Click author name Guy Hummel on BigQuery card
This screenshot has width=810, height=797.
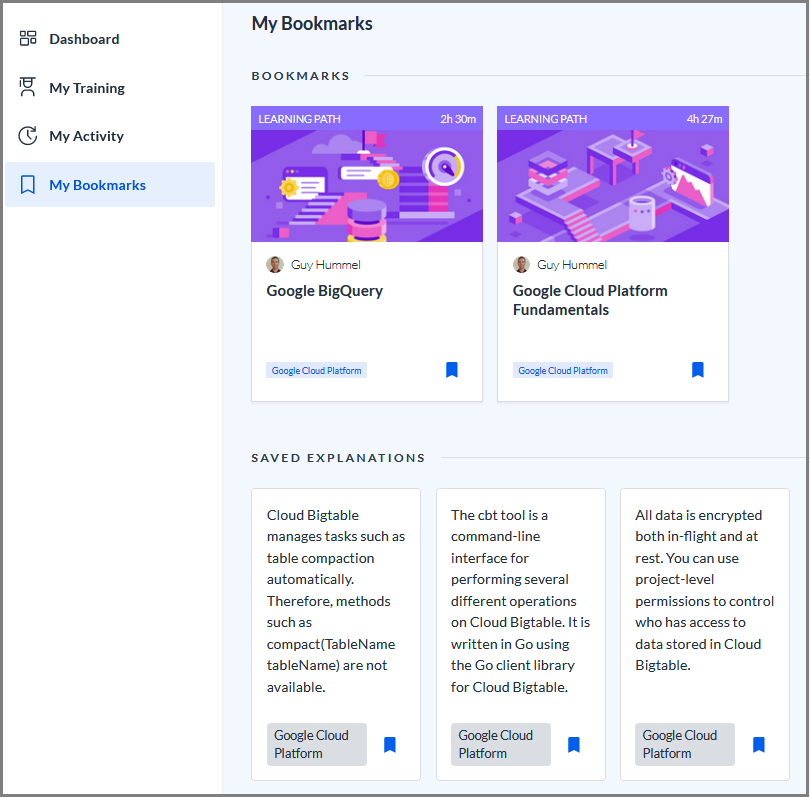(325, 265)
